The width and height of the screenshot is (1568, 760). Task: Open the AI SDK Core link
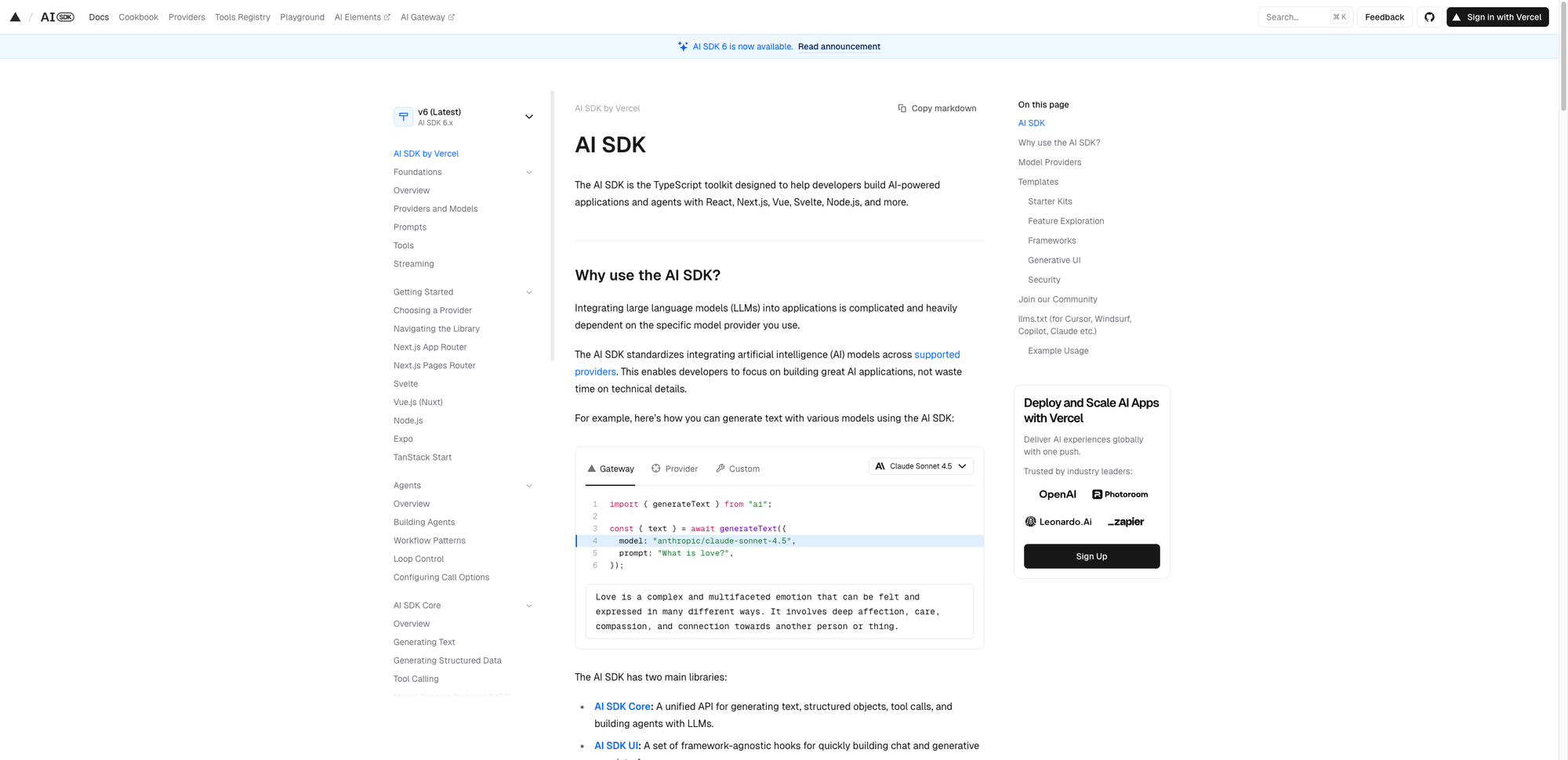click(x=622, y=707)
